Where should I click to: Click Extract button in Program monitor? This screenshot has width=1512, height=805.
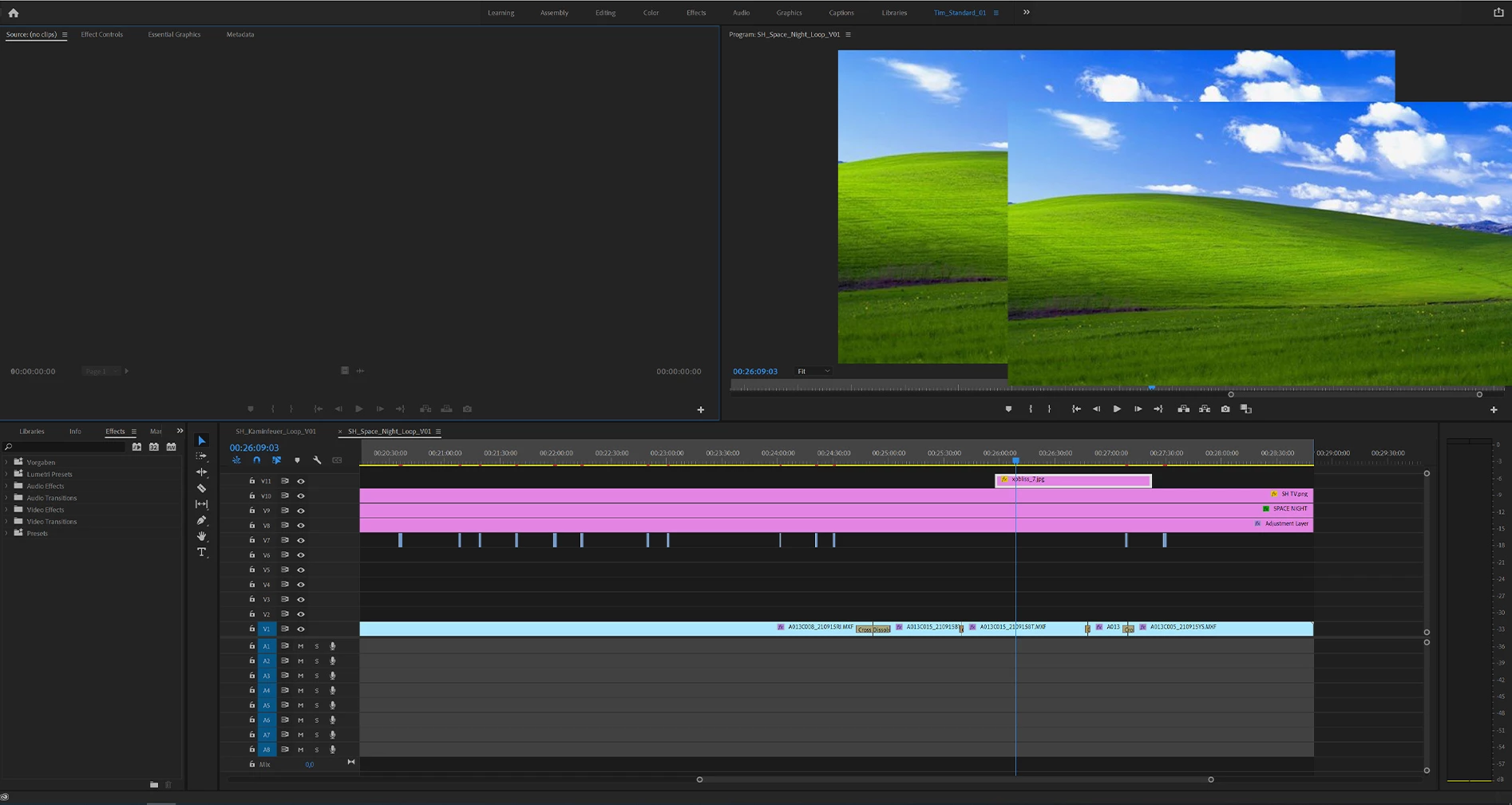click(1205, 409)
